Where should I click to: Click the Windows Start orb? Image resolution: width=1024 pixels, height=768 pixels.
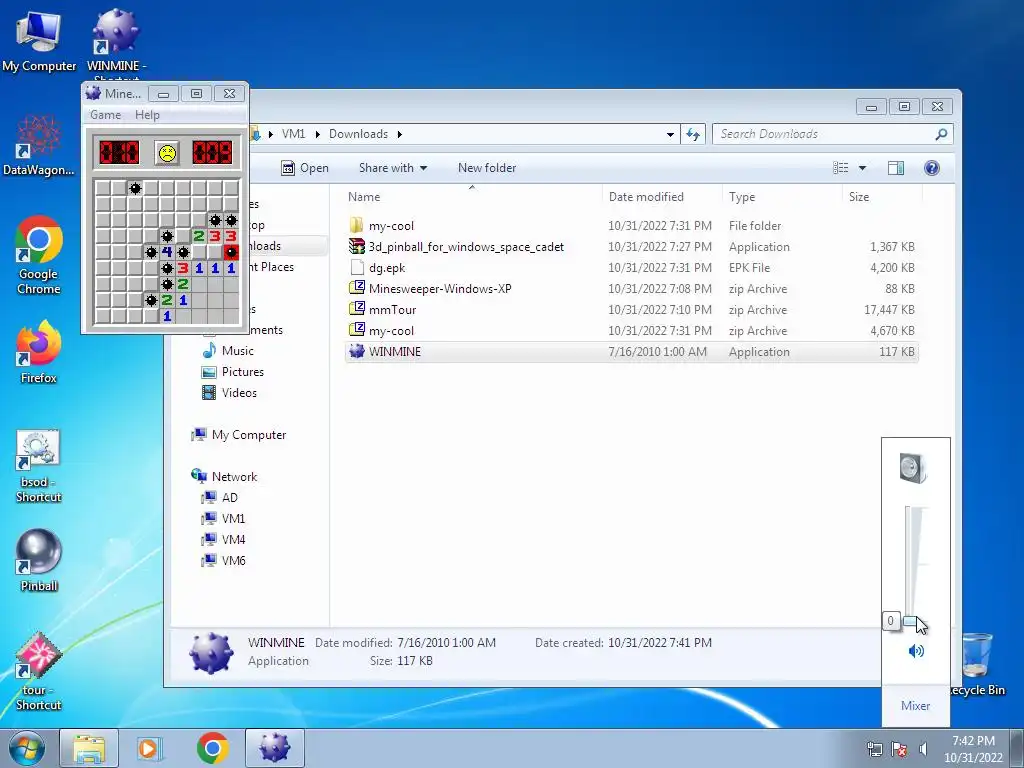[27, 748]
